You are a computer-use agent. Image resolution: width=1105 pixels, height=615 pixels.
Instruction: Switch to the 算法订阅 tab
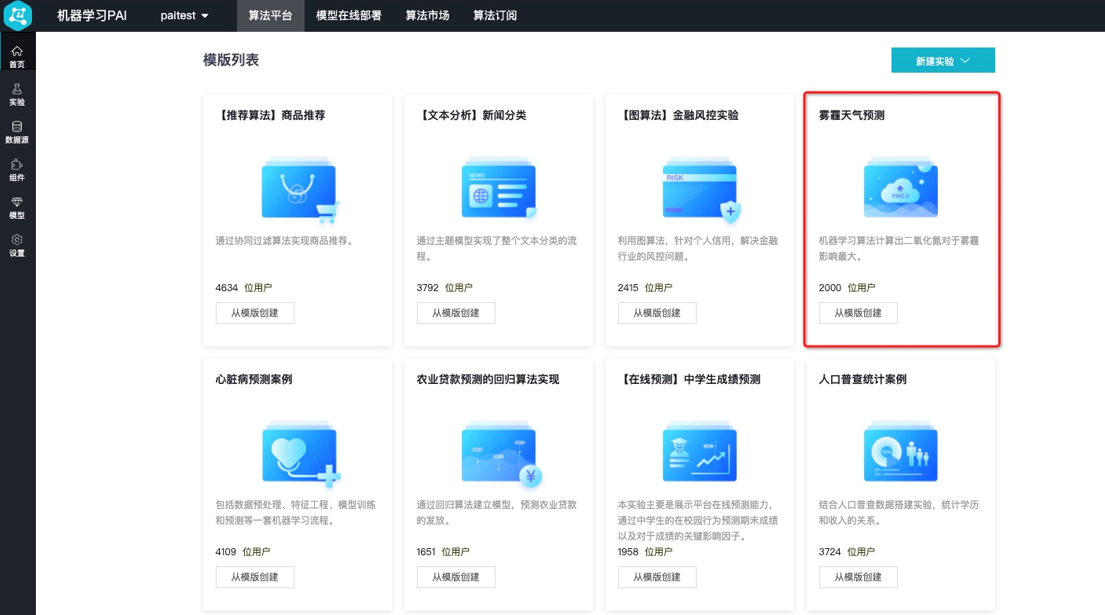(x=495, y=15)
